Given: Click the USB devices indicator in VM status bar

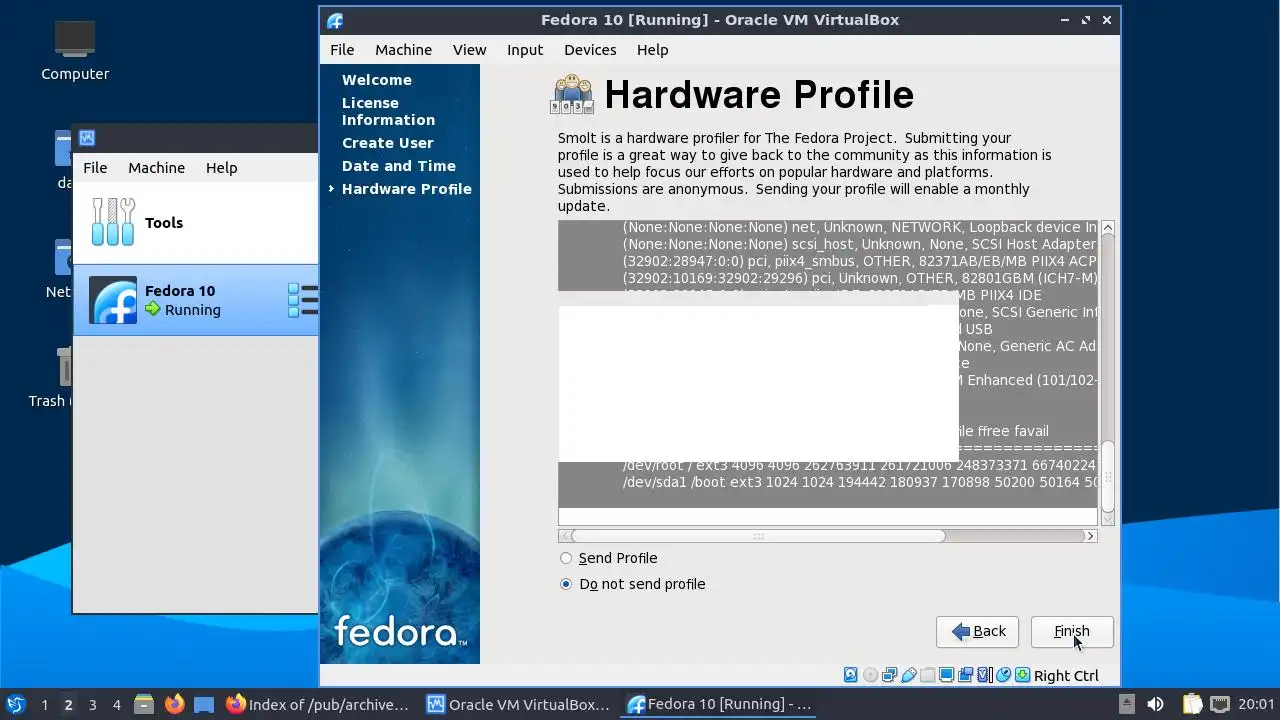Looking at the screenshot, I should coord(909,675).
